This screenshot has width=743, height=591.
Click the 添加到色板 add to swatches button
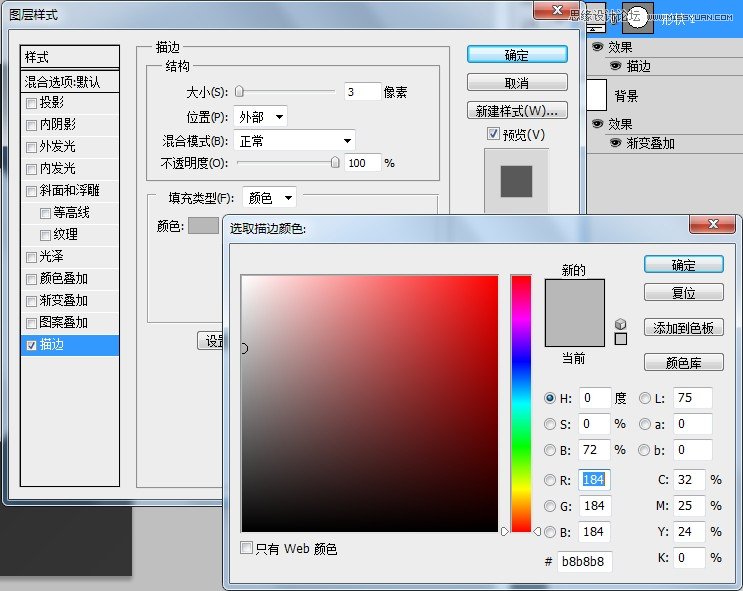coord(683,327)
